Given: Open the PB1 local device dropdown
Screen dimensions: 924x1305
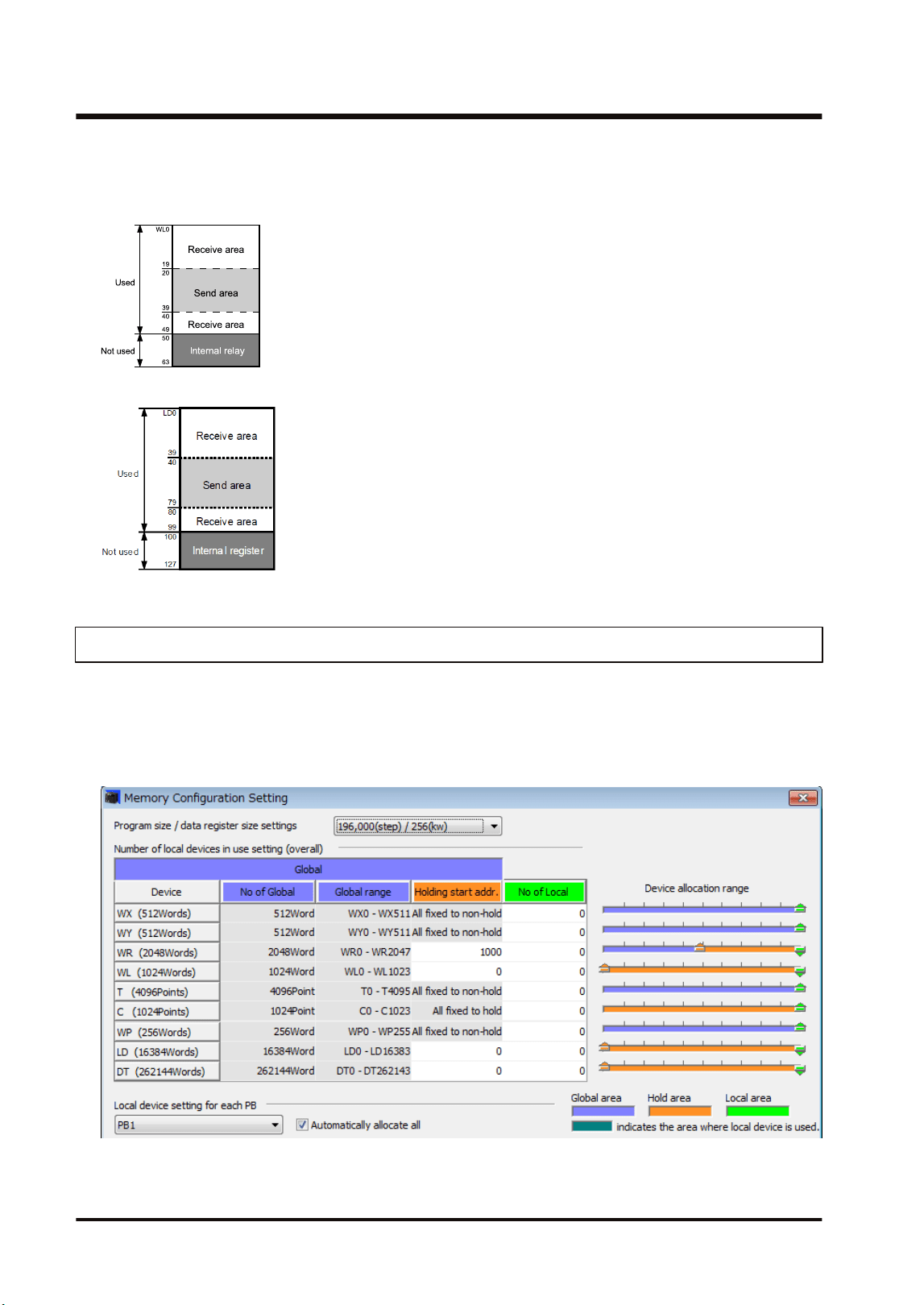Looking at the screenshot, I should [199, 1125].
